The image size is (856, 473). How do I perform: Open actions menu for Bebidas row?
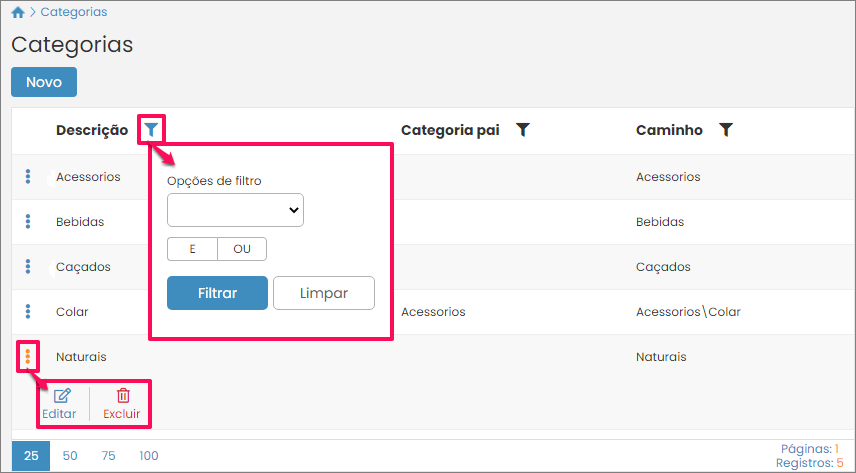click(28, 222)
